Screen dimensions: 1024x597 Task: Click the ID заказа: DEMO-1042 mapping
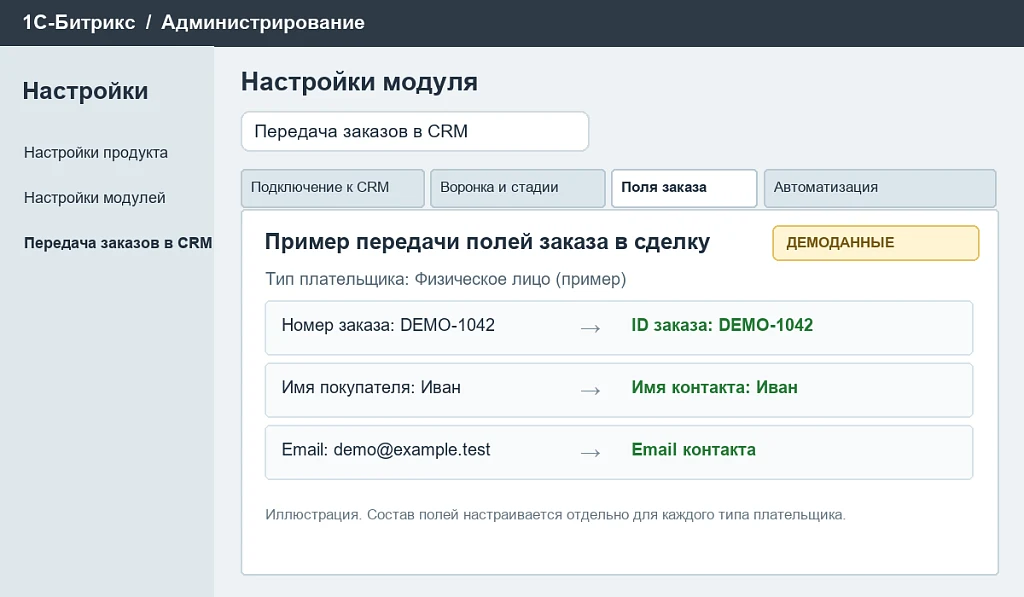722,325
